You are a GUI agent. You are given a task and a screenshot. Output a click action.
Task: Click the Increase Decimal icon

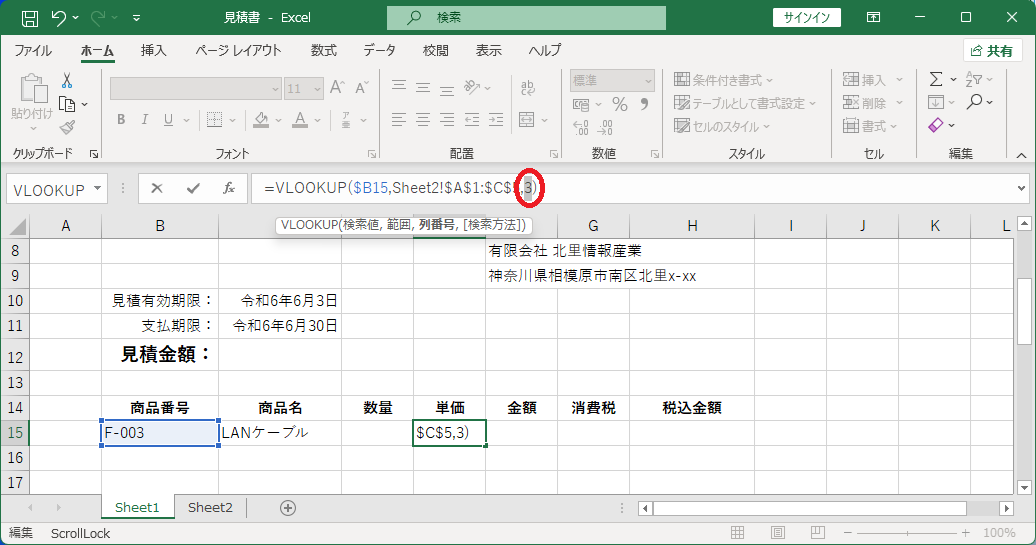[x=581, y=127]
